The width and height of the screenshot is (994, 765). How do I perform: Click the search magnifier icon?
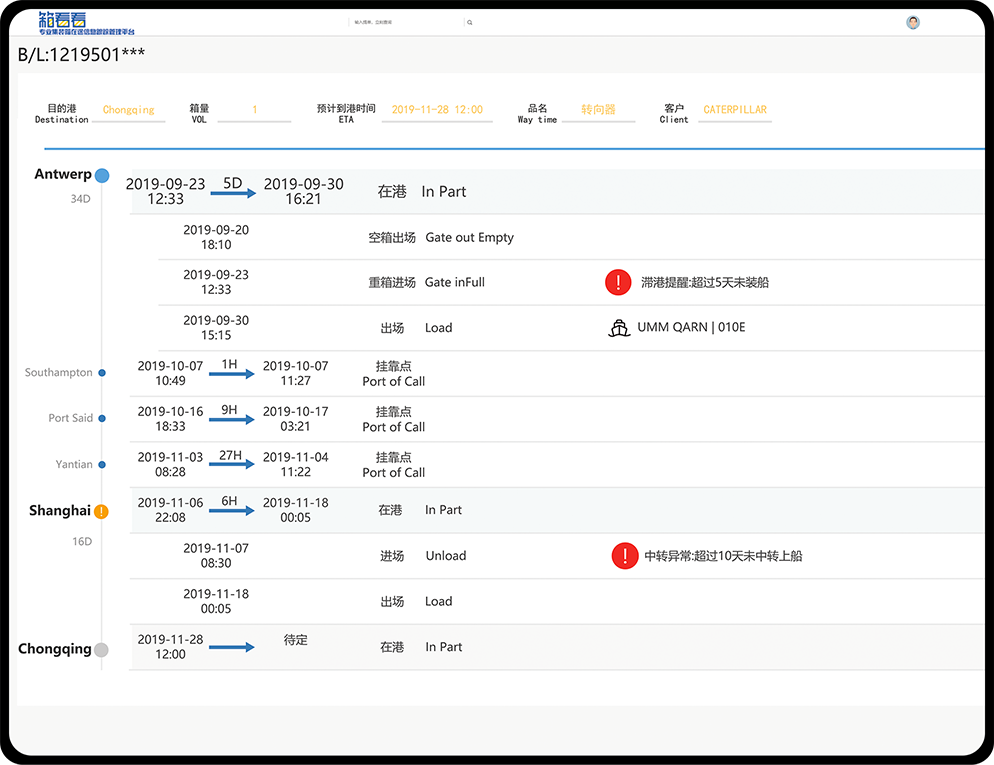(x=470, y=22)
